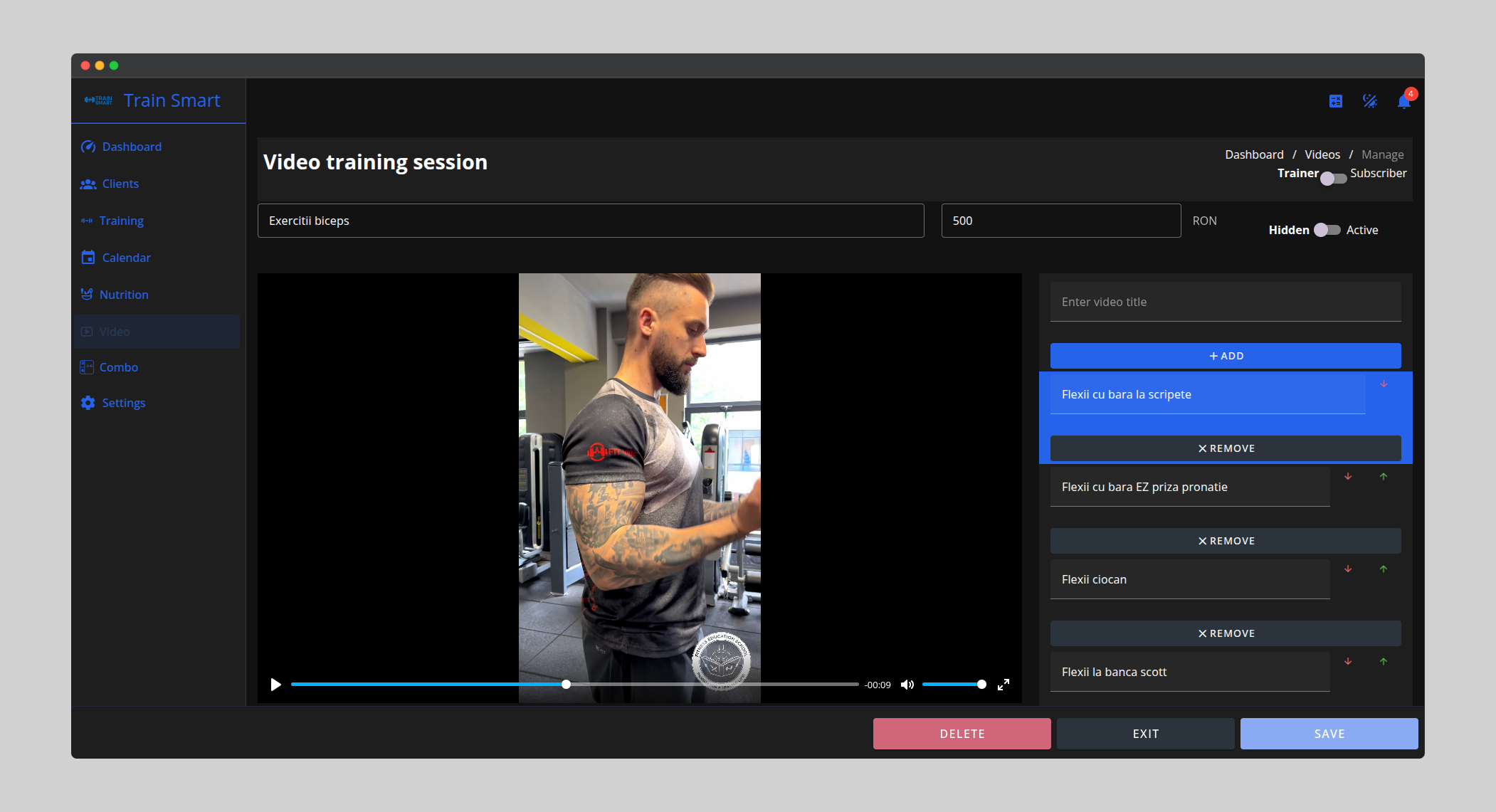
Task: Toggle the session from Hidden to Active
Action: [1325, 229]
